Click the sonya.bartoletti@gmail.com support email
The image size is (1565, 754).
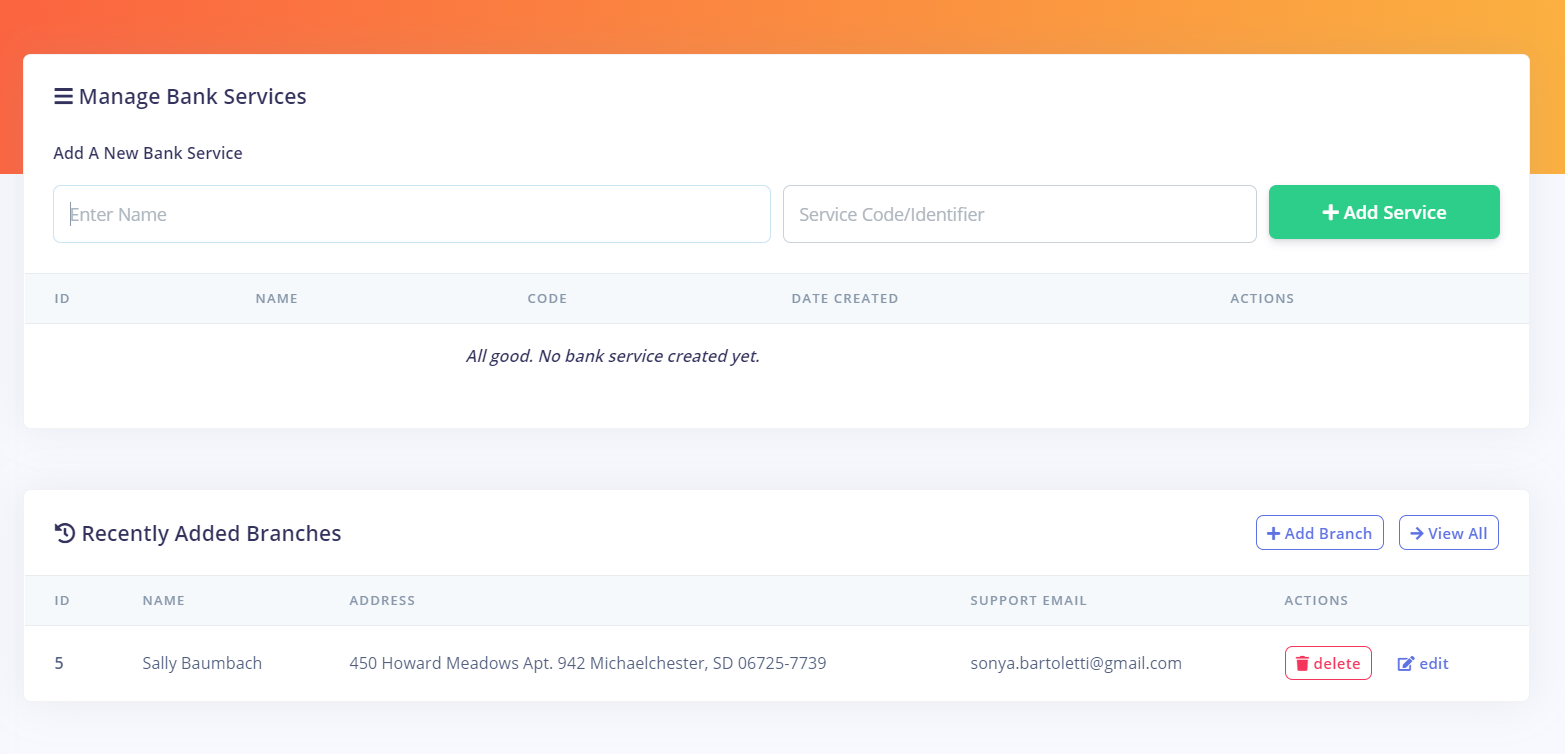pos(1076,663)
